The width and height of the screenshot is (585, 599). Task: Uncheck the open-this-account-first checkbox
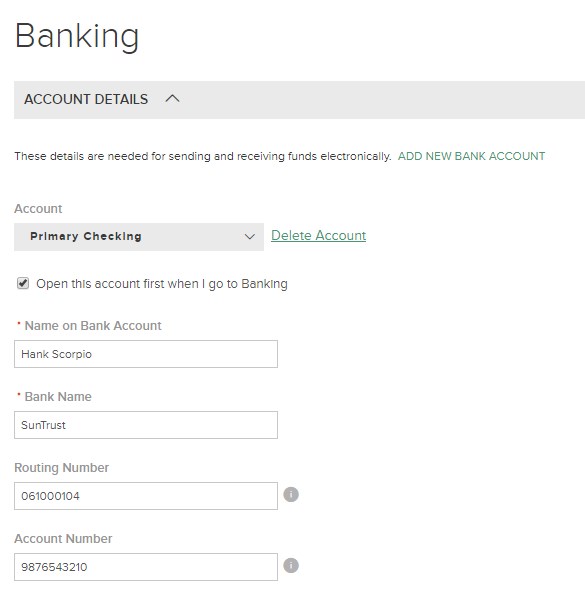pyautogui.click(x=23, y=283)
